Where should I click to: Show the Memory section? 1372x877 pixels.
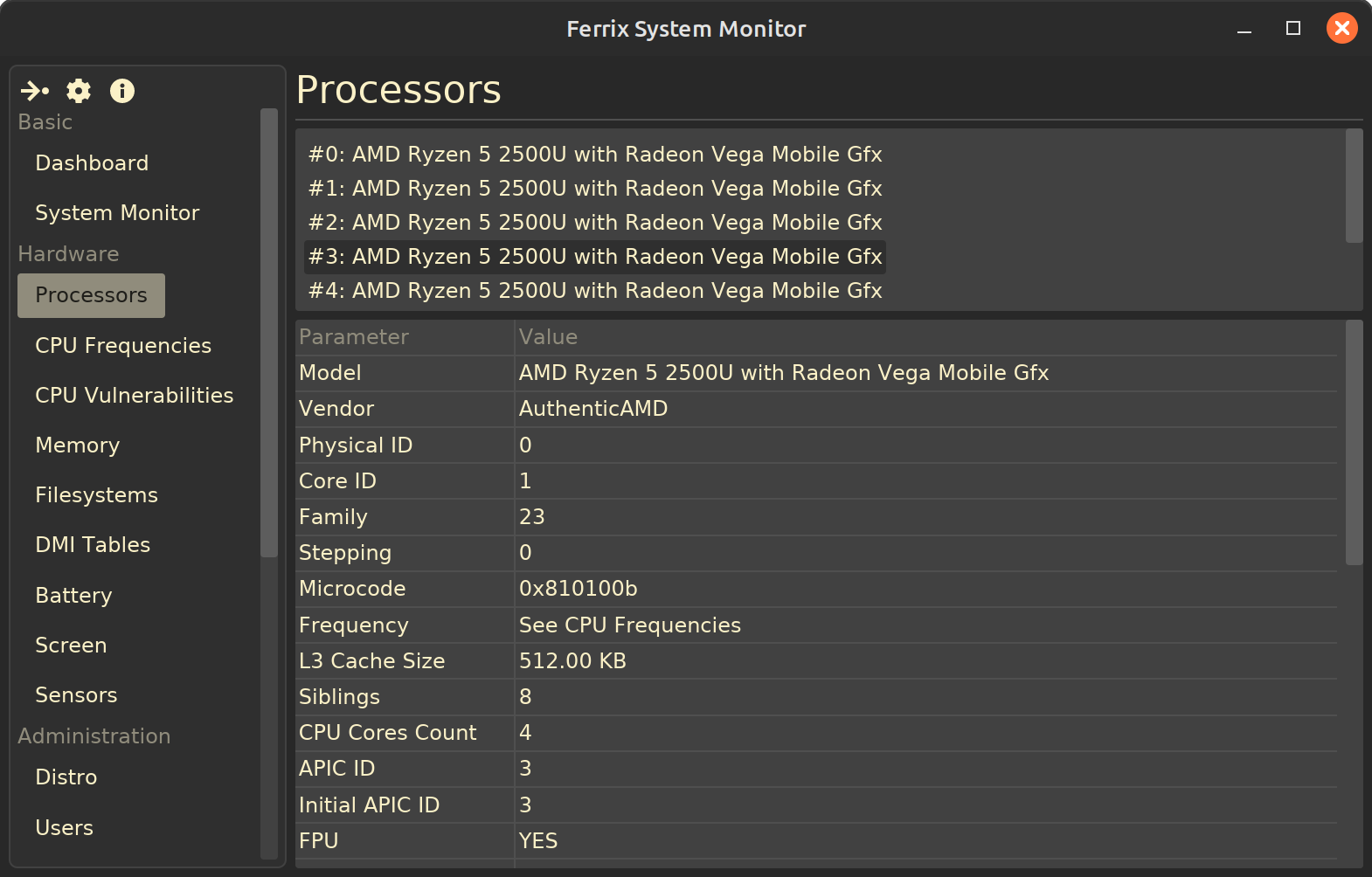point(77,445)
